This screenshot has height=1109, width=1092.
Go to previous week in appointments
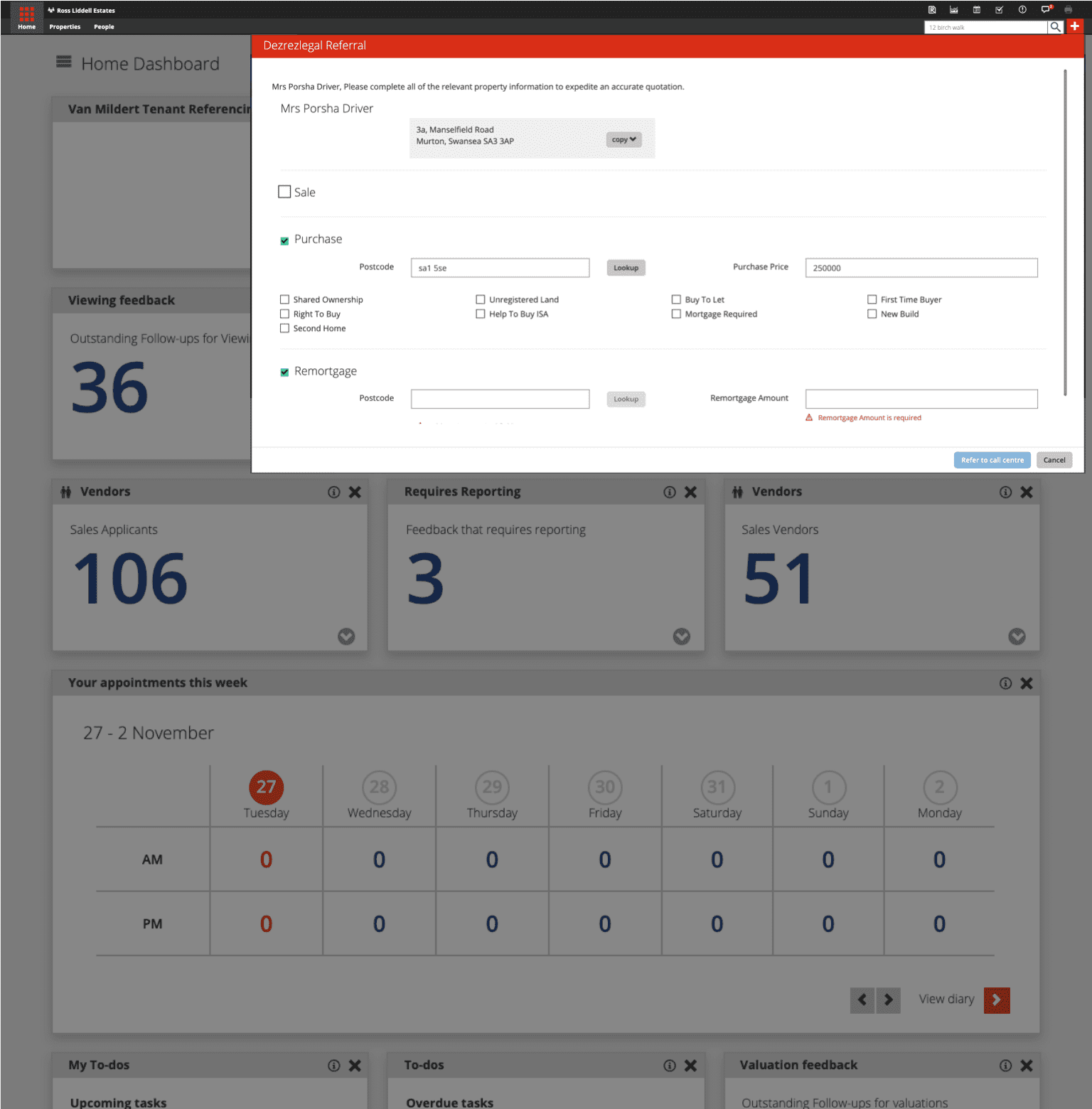(x=862, y=1000)
